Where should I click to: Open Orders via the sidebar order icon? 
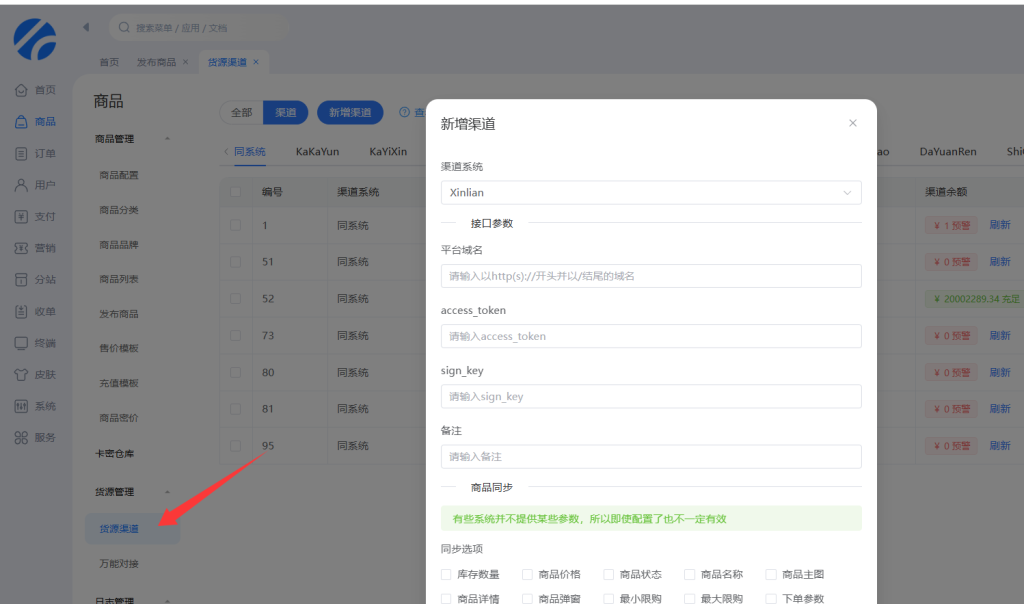click(x=21, y=154)
